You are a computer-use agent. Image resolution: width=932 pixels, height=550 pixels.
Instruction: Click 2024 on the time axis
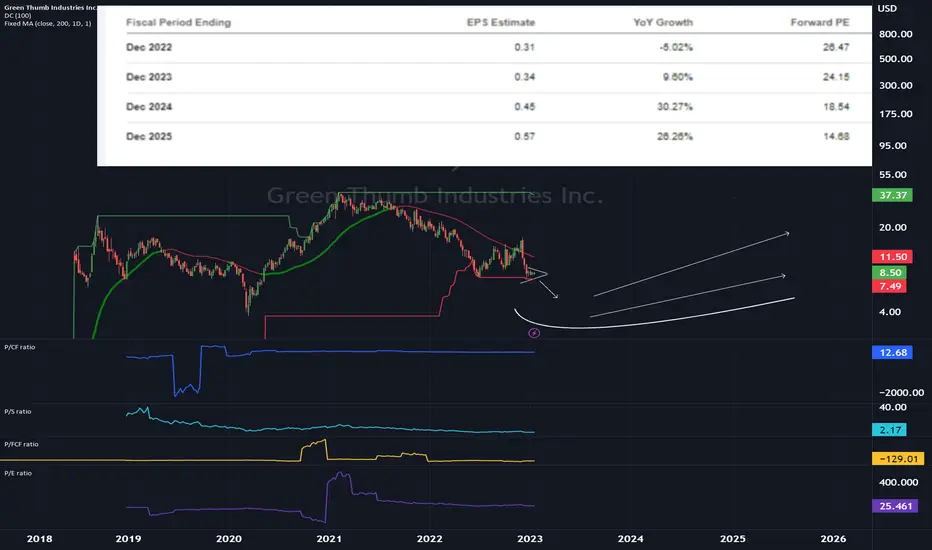[630, 539]
